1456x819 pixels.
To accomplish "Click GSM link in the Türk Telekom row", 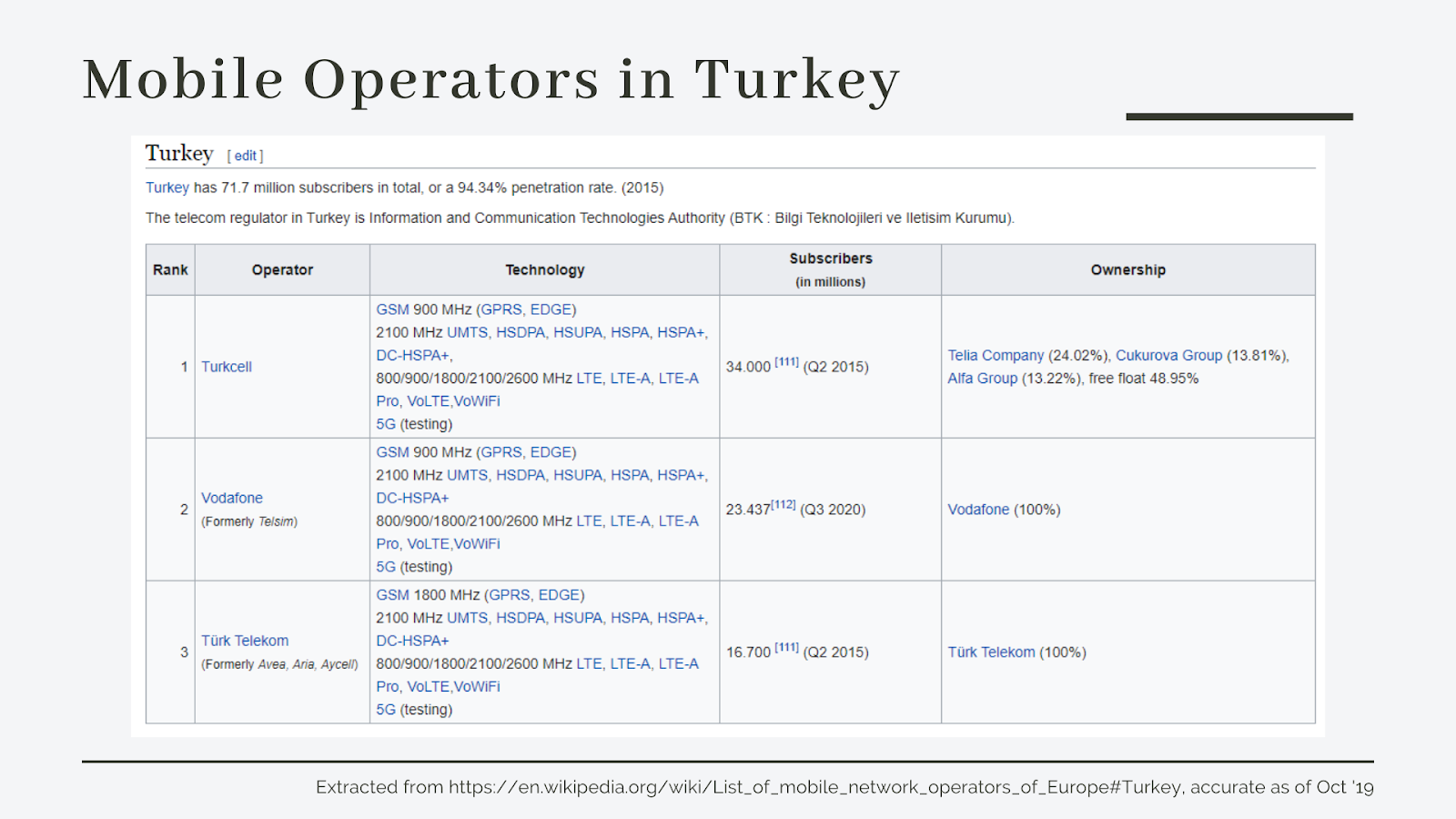I will (x=392, y=595).
